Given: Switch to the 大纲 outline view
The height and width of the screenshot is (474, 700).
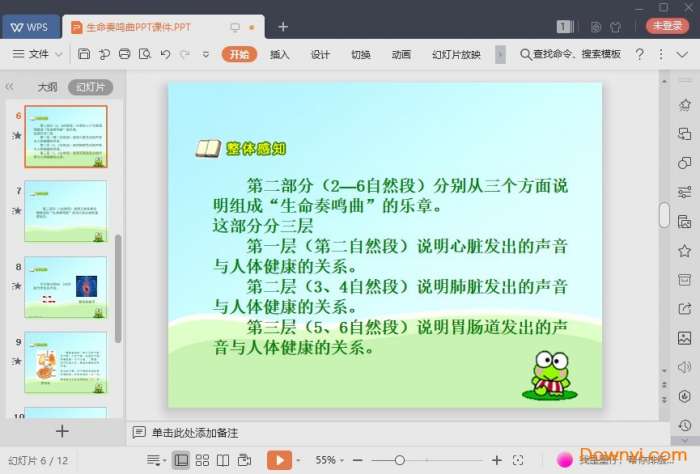Looking at the screenshot, I should click(47, 87).
